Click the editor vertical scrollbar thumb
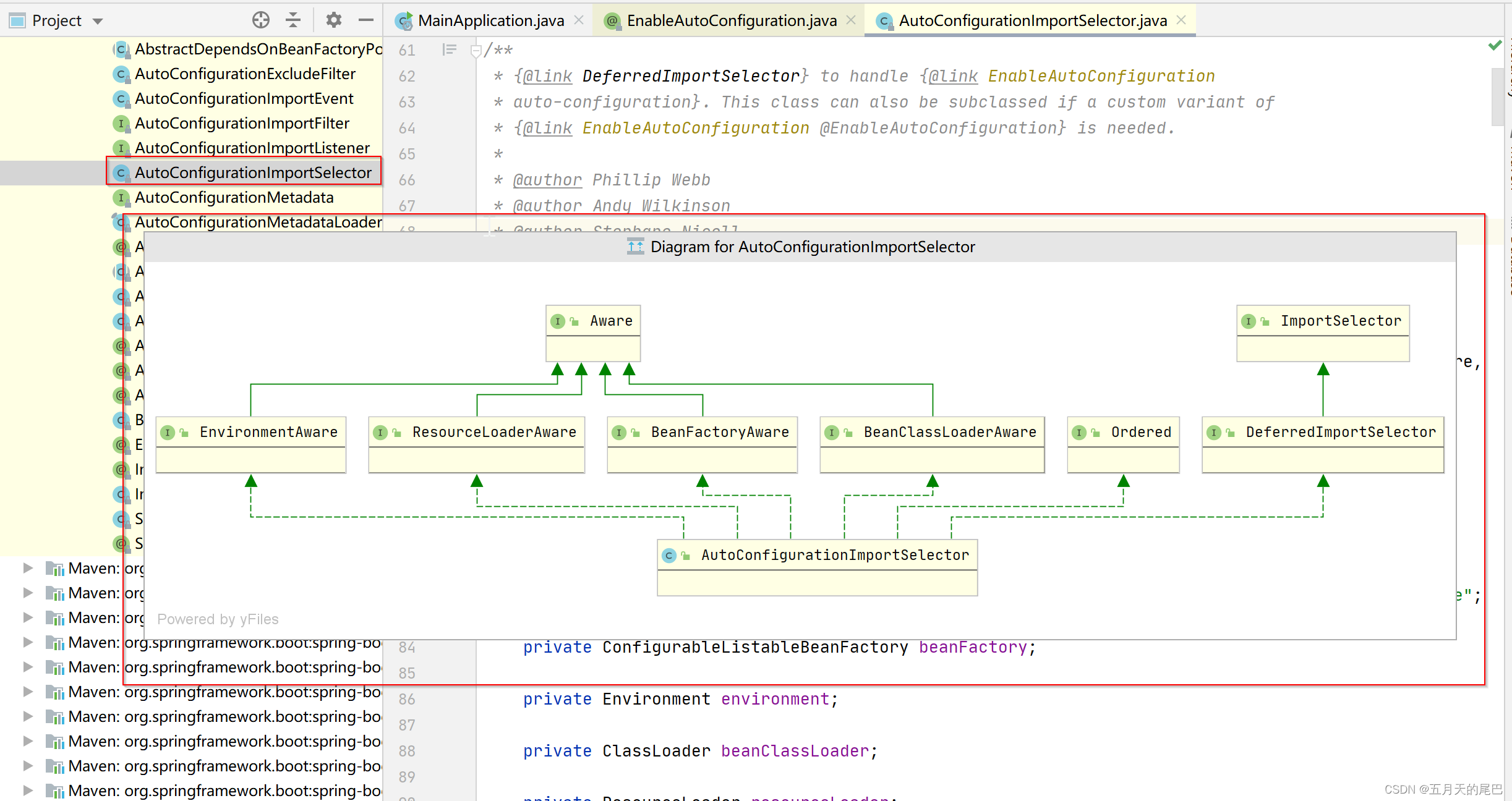This screenshot has width=1512, height=801. (x=1497, y=97)
